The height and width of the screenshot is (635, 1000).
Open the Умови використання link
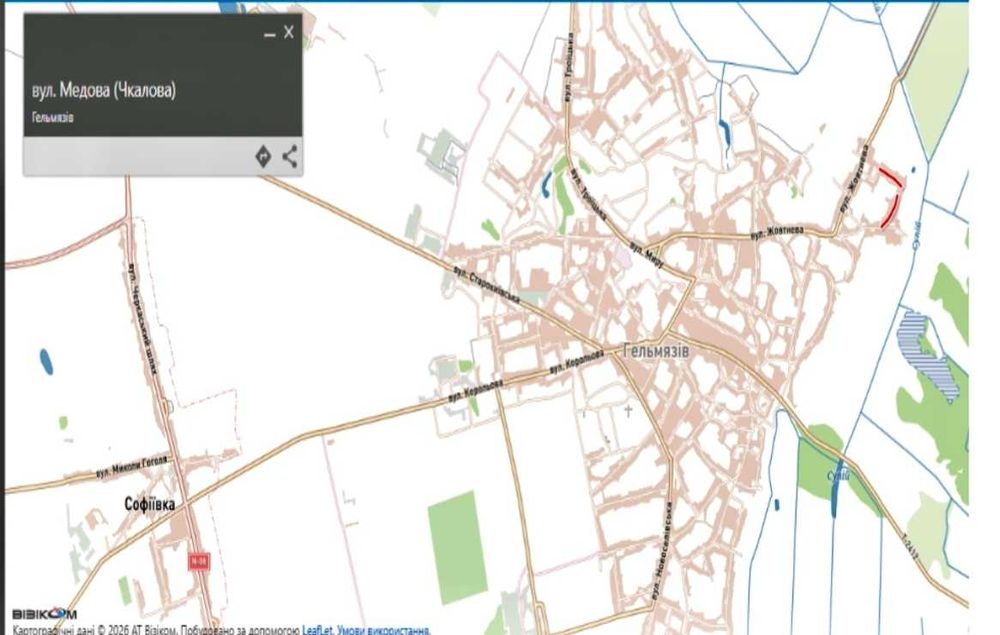tap(383, 630)
